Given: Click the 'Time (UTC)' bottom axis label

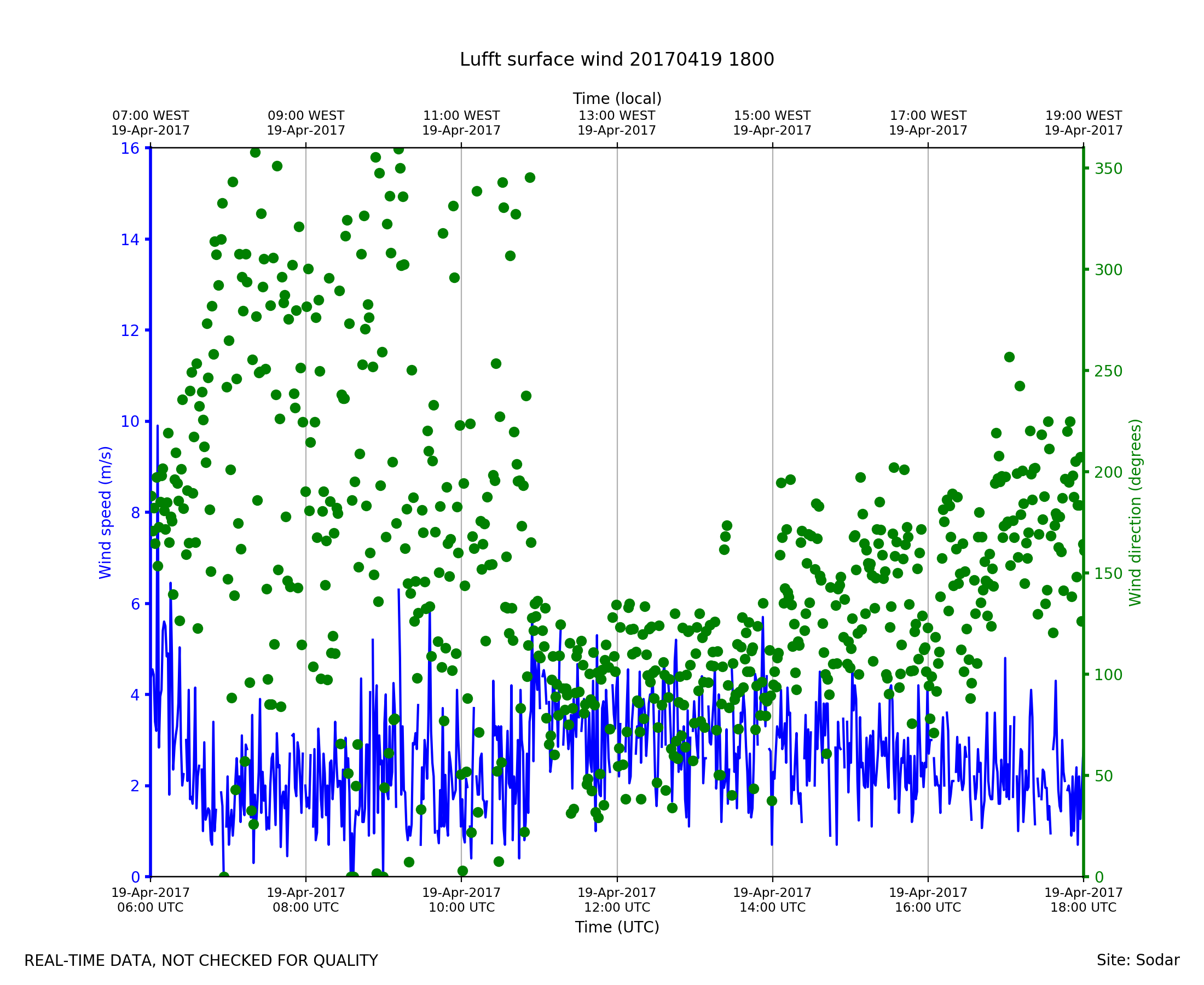Looking at the screenshot, I should point(617,927).
